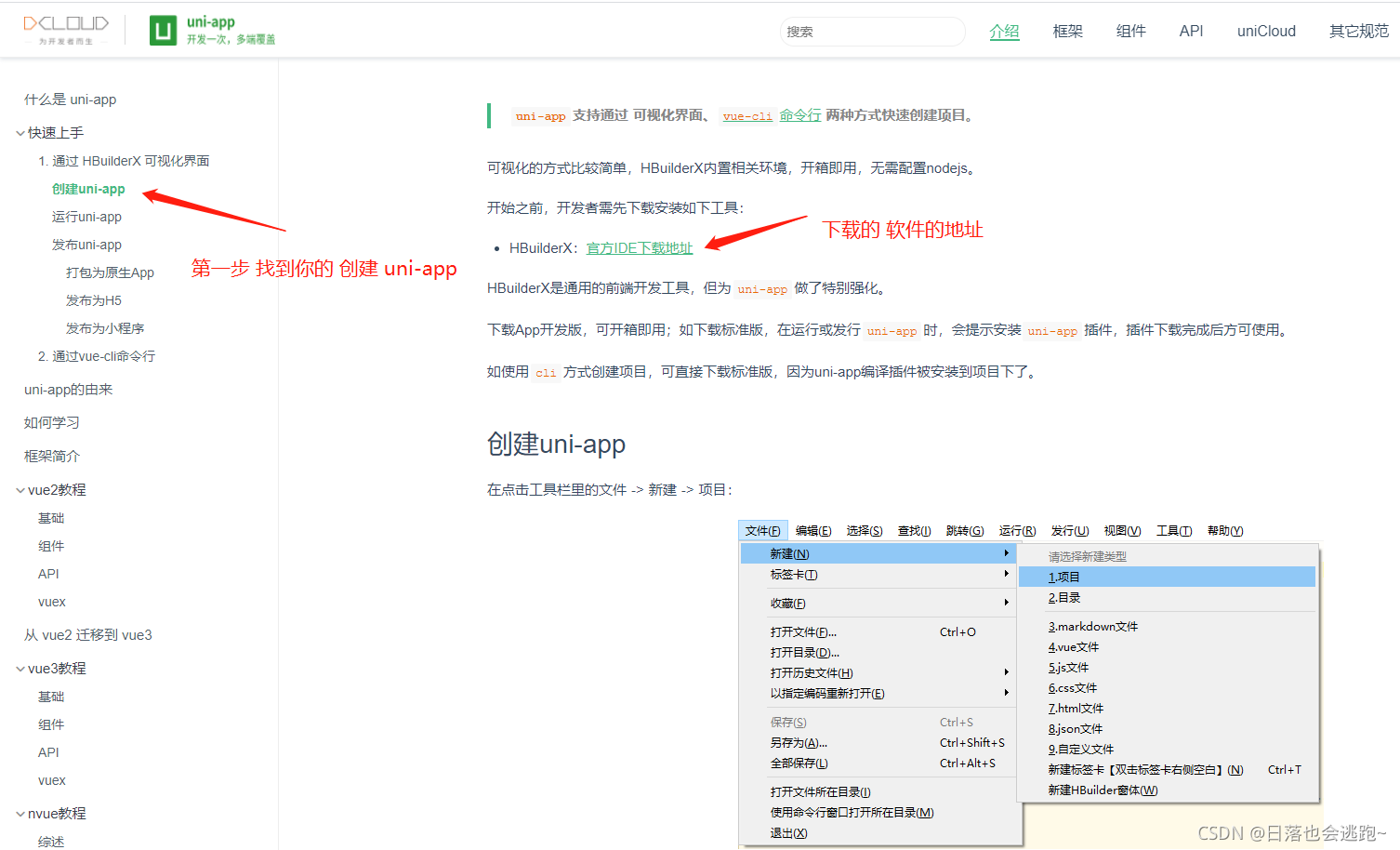Click the 创建uni-app page heading
The height and width of the screenshot is (850, 1400).
click(x=556, y=445)
